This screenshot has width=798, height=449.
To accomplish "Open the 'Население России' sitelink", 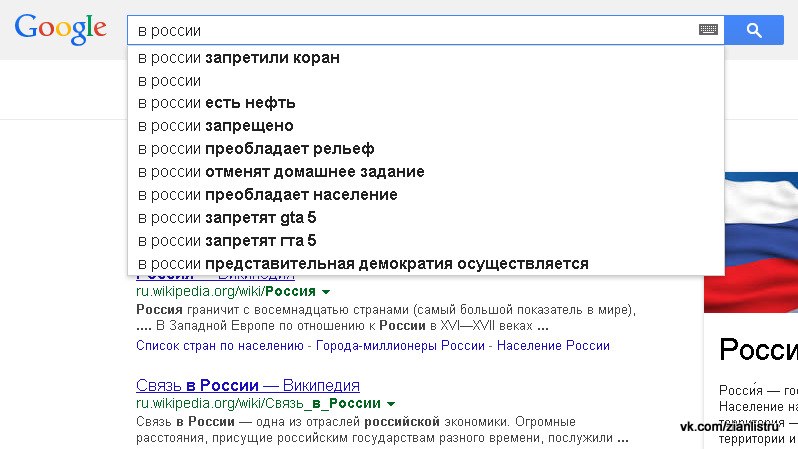I will [549, 346].
